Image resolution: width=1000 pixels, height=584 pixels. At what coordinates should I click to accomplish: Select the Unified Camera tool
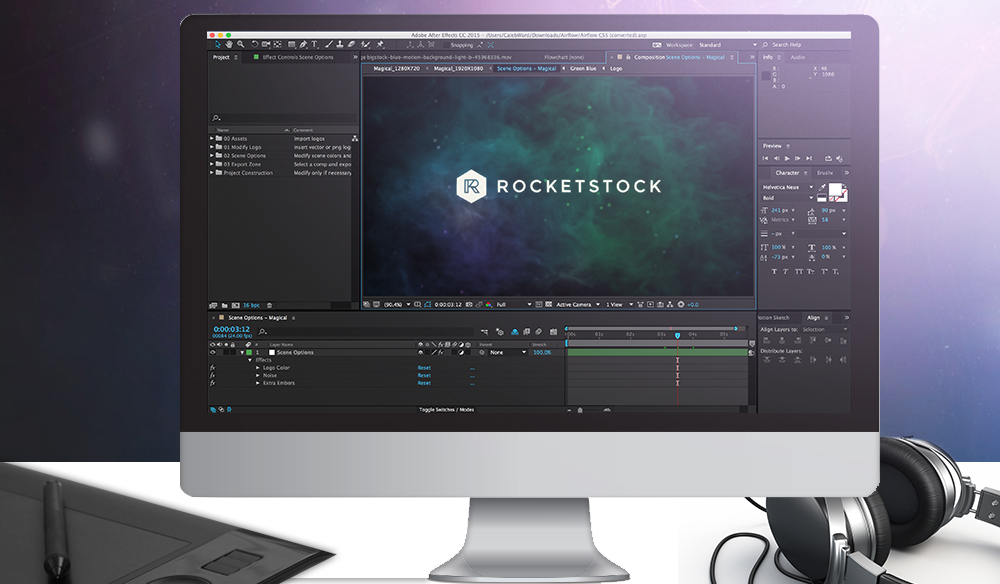pyautogui.click(x=266, y=45)
